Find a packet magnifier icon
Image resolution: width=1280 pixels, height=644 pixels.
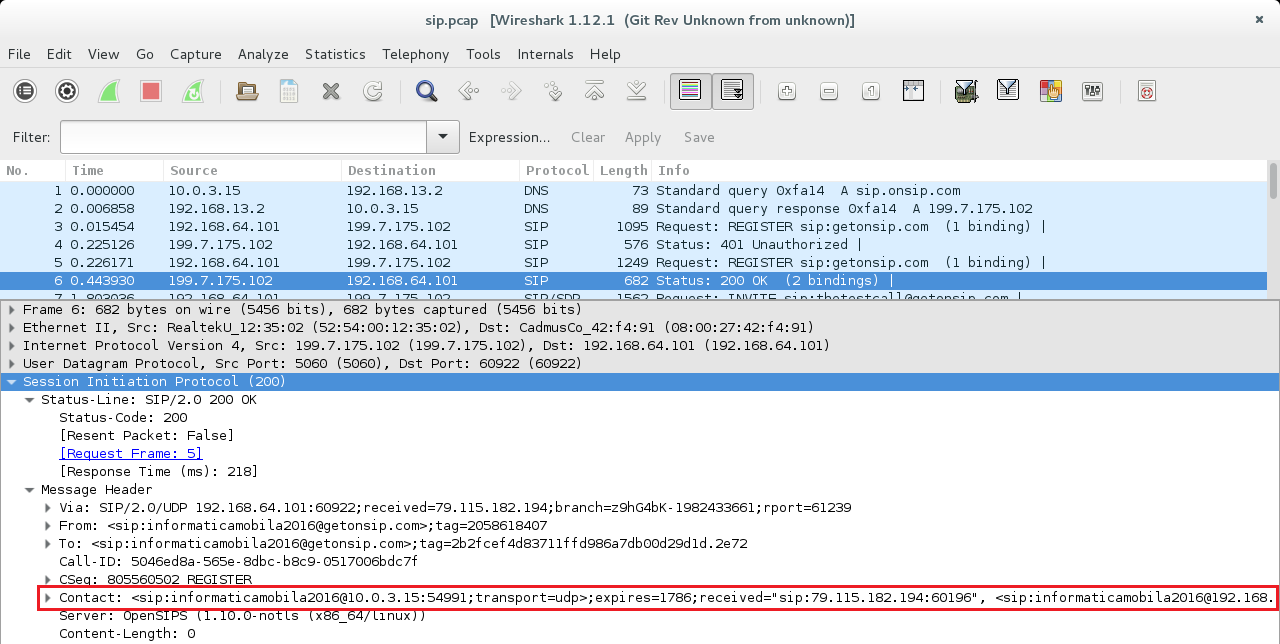coord(427,92)
